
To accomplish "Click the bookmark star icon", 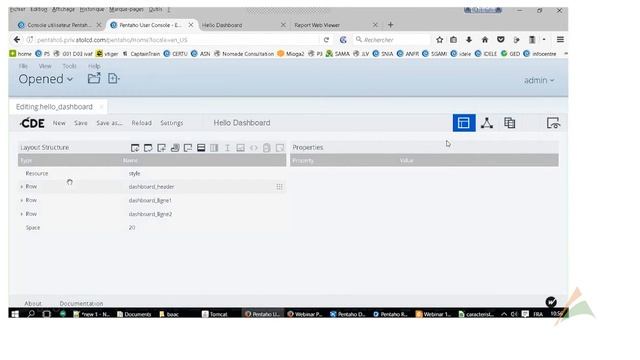I will pyautogui.click(x=440, y=40).
